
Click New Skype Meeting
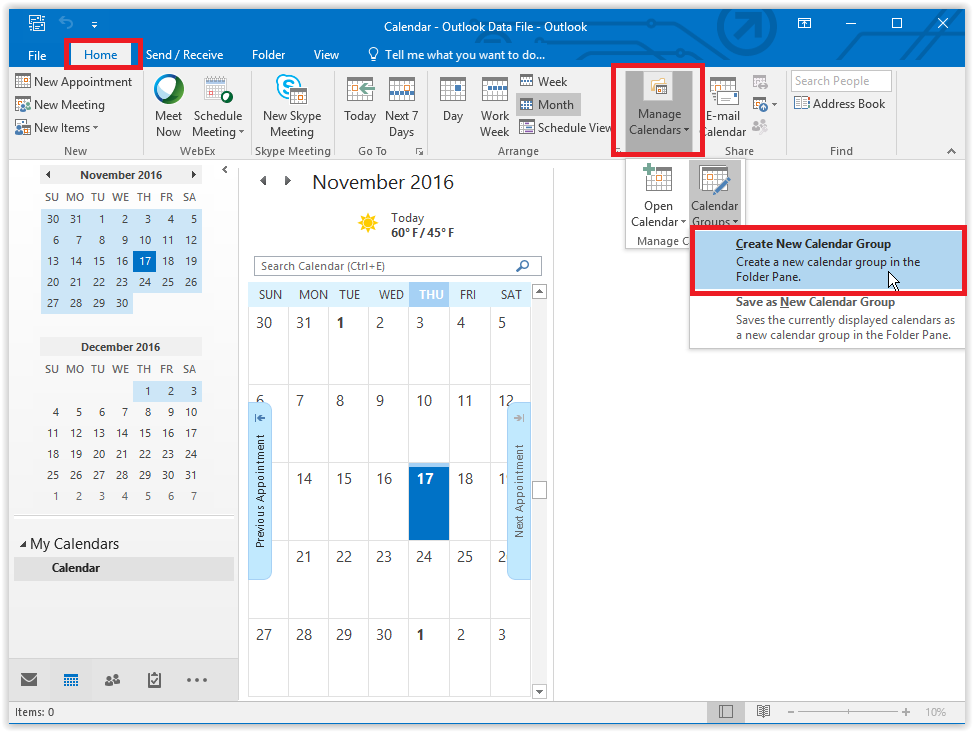[292, 106]
